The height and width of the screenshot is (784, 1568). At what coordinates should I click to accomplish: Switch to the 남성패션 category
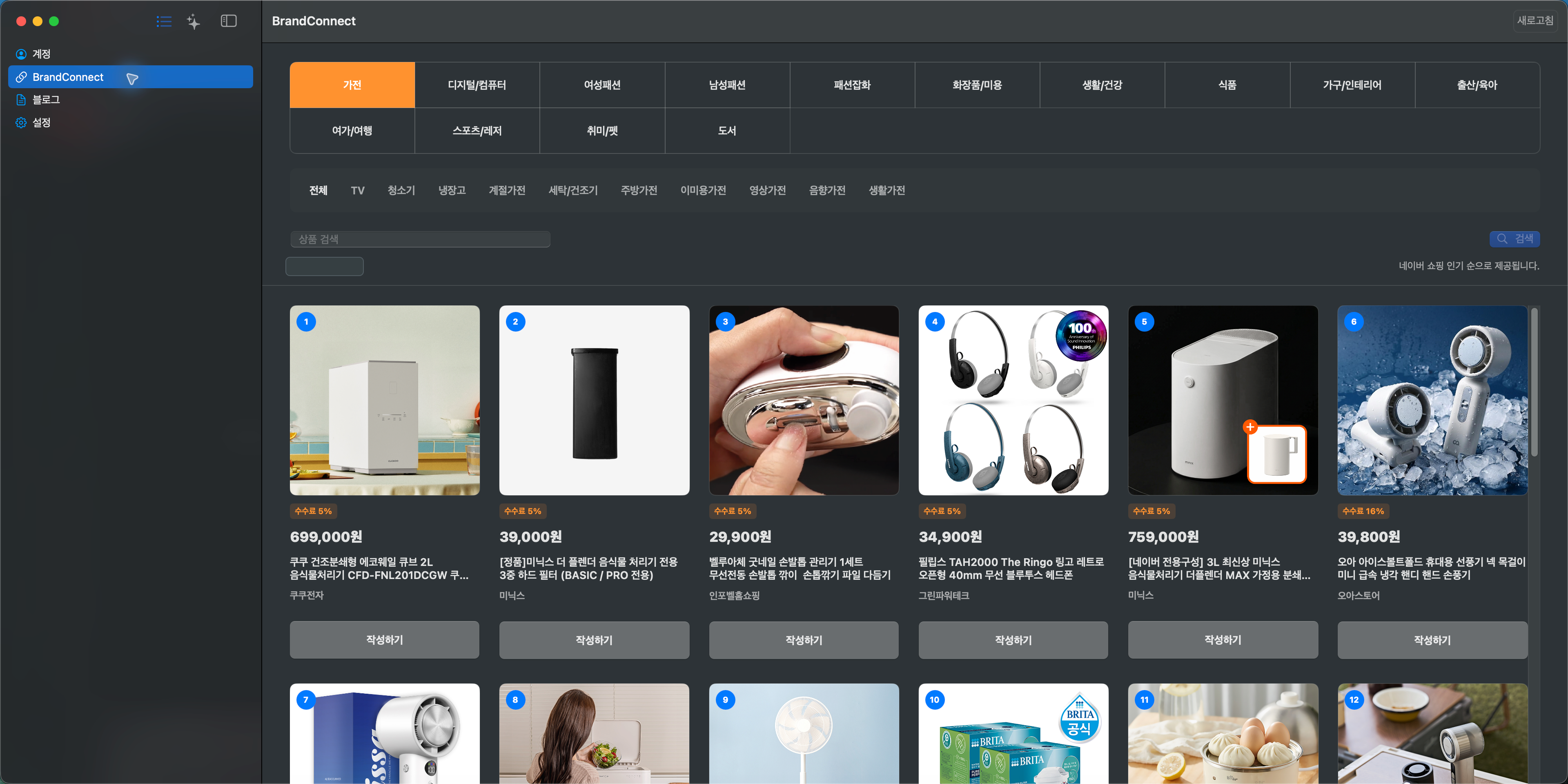pos(727,85)
